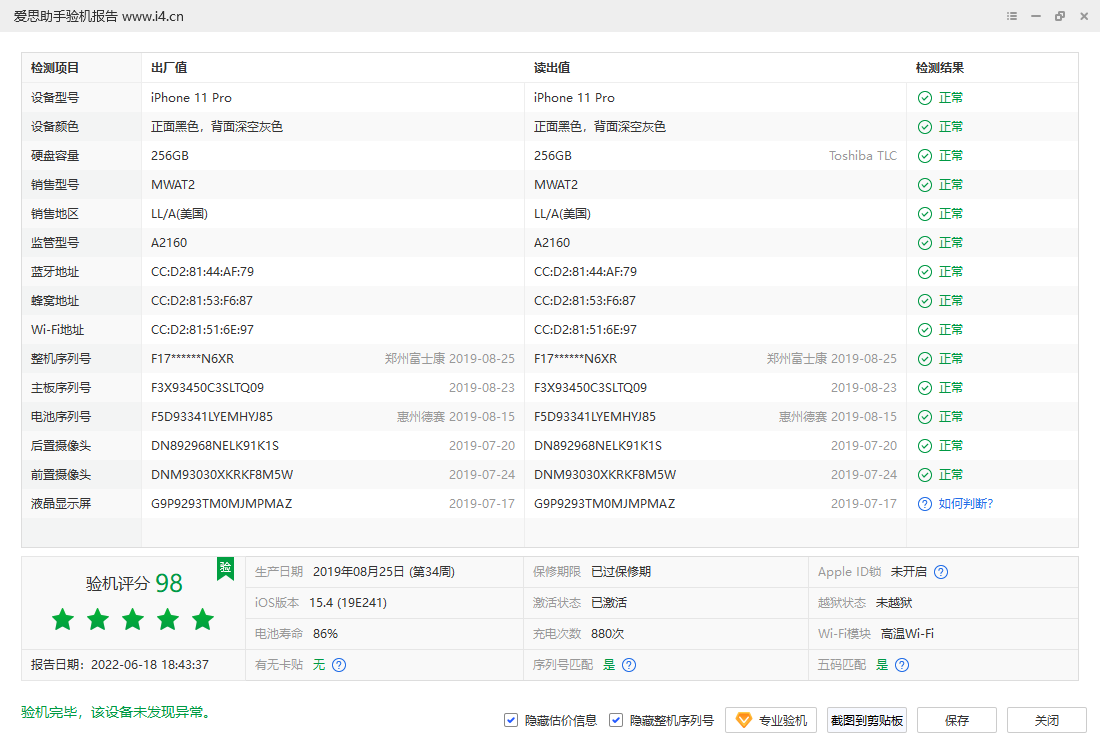Select G9P9293TM0MJMPMAZ under 出厂值
The width and height of the screenshot is (1100, 749).
tap(222, 504)
